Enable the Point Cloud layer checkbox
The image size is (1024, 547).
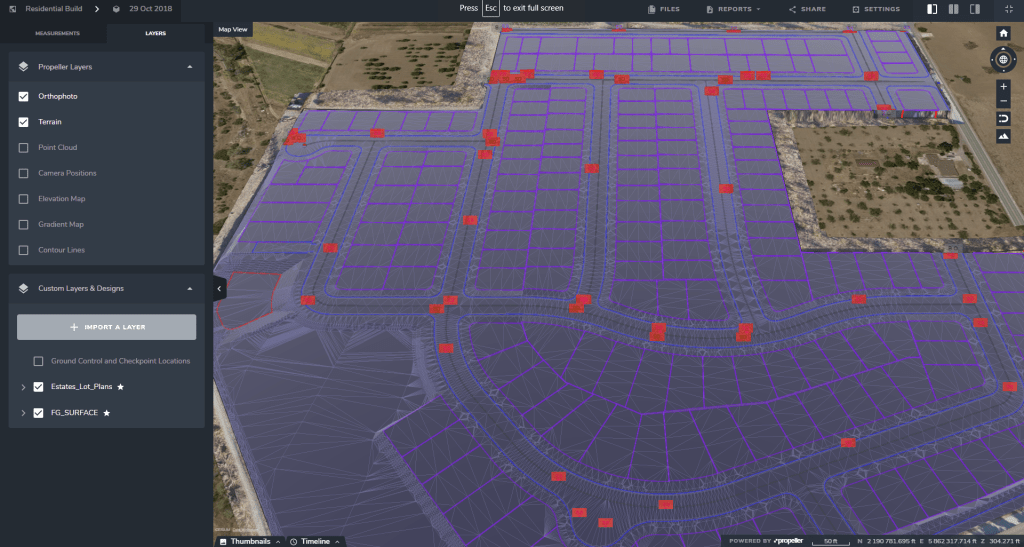pyautogui.click(x=24, y=147)
